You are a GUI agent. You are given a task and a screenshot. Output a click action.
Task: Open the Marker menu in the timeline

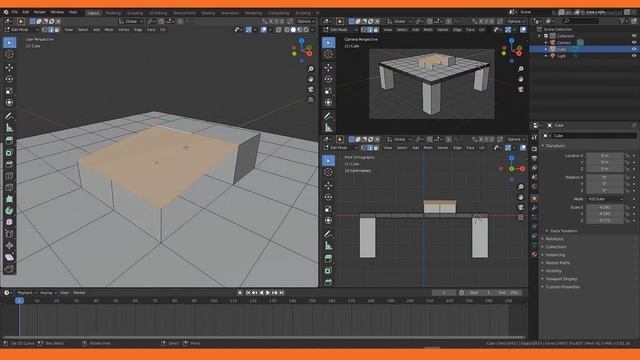(79, 293)
